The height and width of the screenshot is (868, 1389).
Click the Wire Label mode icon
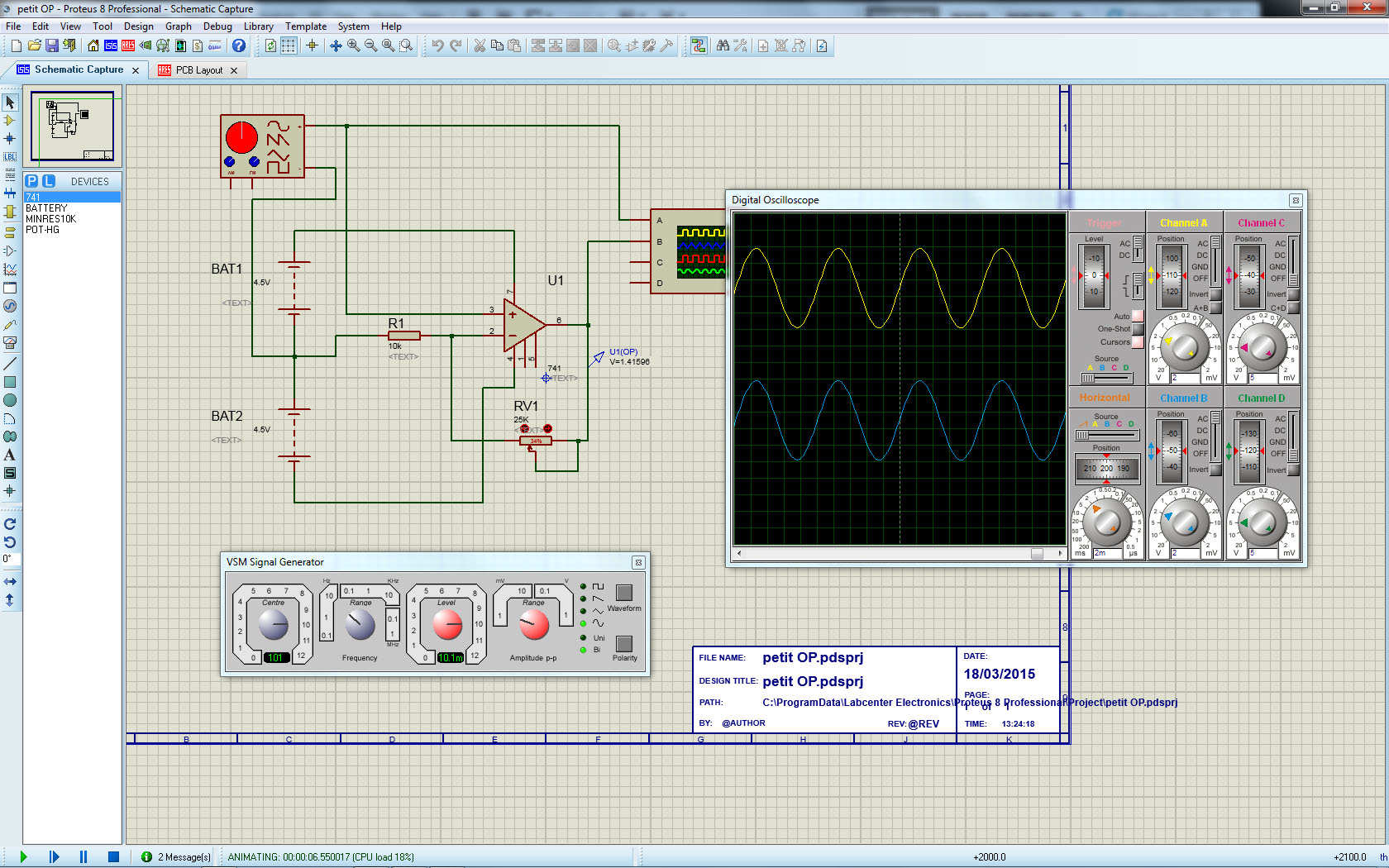[10, 157]
